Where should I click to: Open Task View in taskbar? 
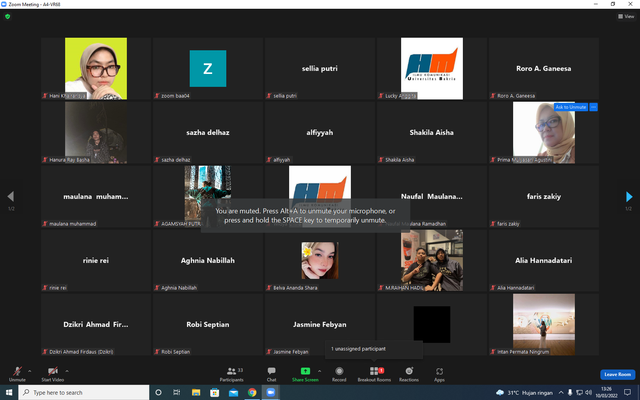(177, 392)
